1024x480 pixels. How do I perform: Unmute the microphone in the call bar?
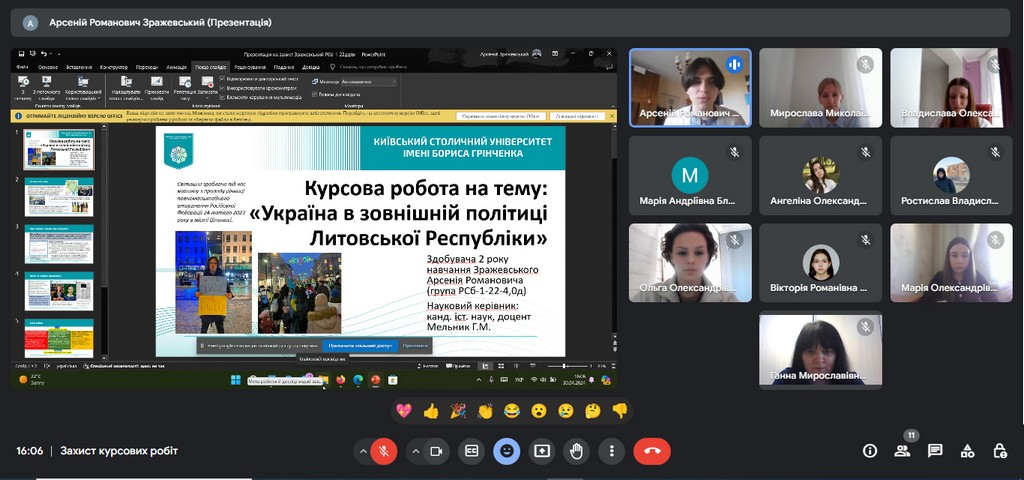pos(383,451)
